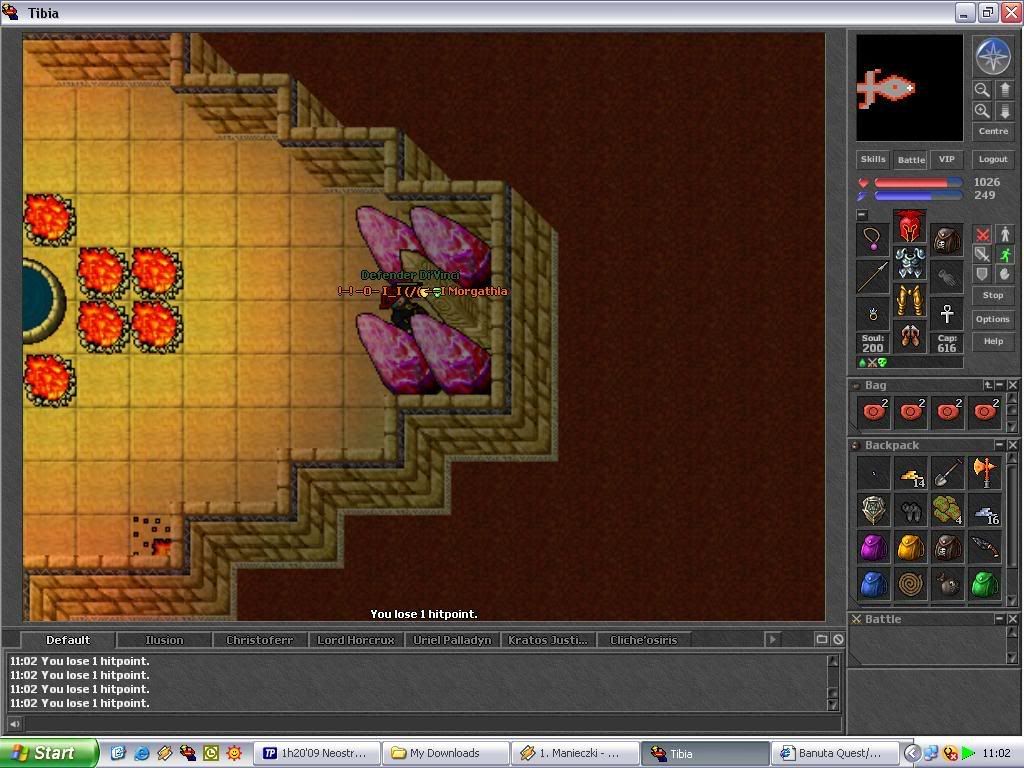Click the plate armor slot
This screenshot has height=768, width=1024.
910,263
